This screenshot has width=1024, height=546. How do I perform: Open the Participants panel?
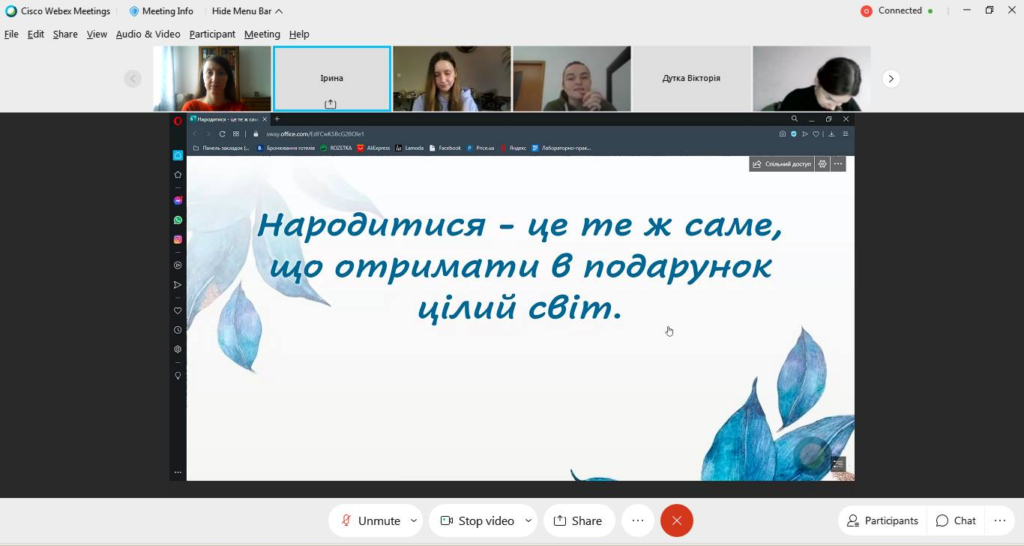pos(882,520)
